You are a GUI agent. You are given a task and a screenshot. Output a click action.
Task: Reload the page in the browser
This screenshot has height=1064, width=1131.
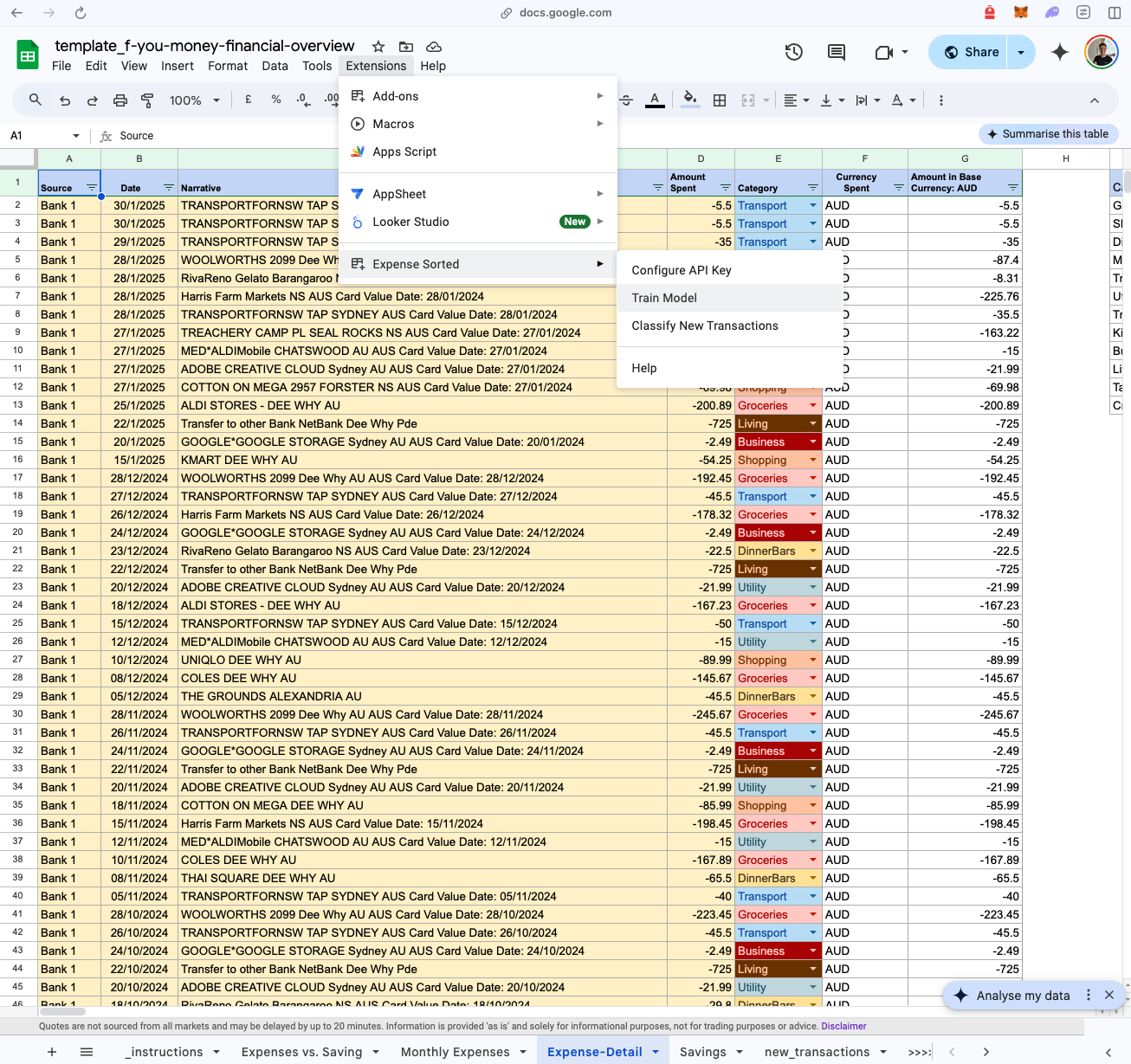pyautogui.click(x=81, y=13)
